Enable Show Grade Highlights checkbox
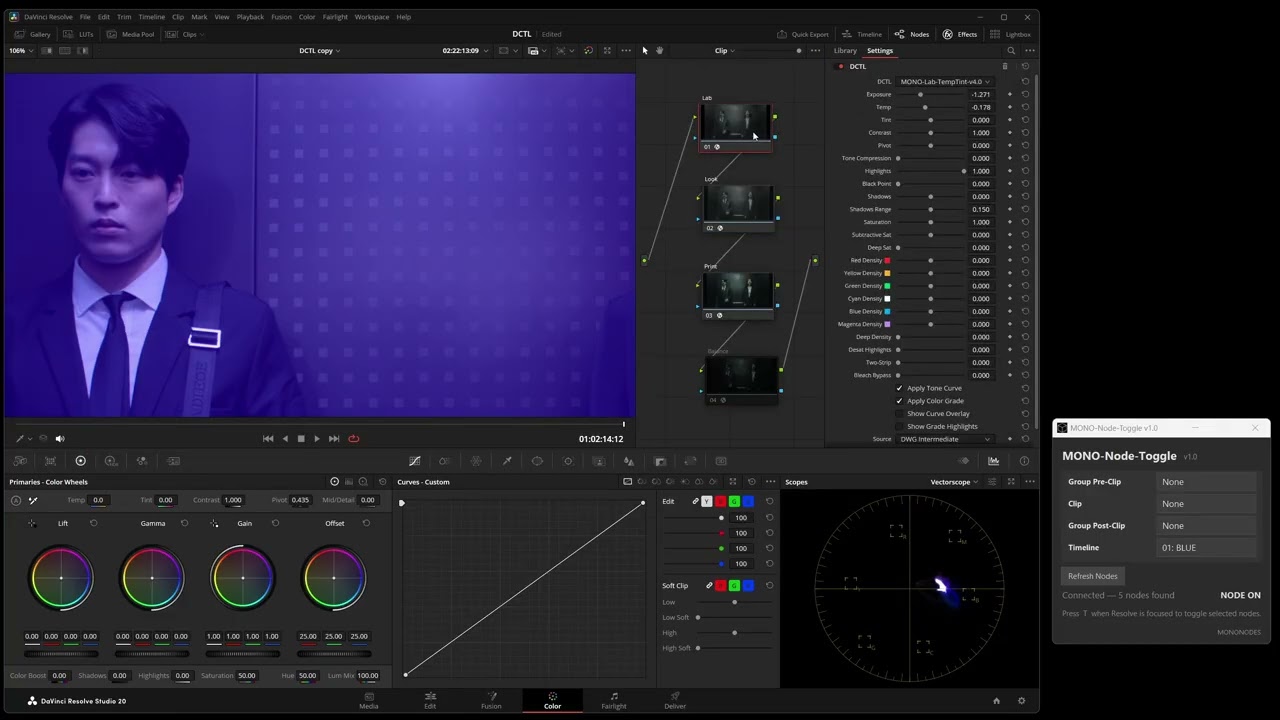 click(899, 426)
